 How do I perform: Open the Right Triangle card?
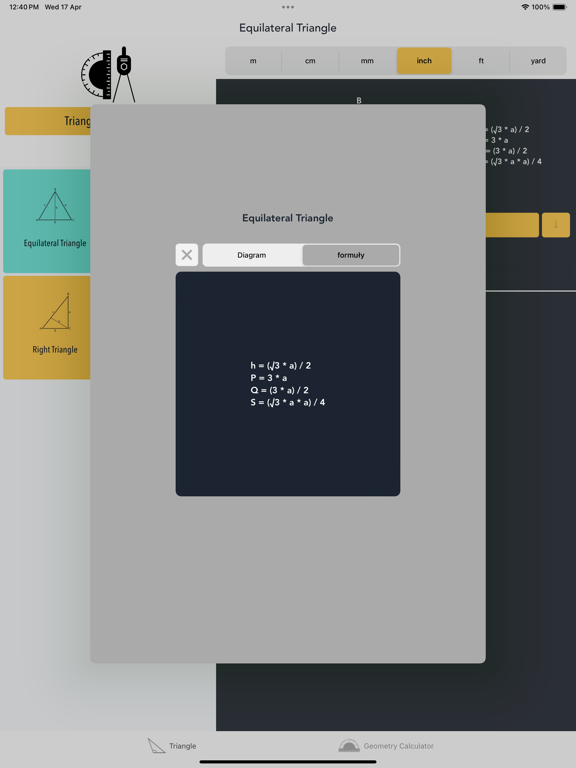pos(47,328)
